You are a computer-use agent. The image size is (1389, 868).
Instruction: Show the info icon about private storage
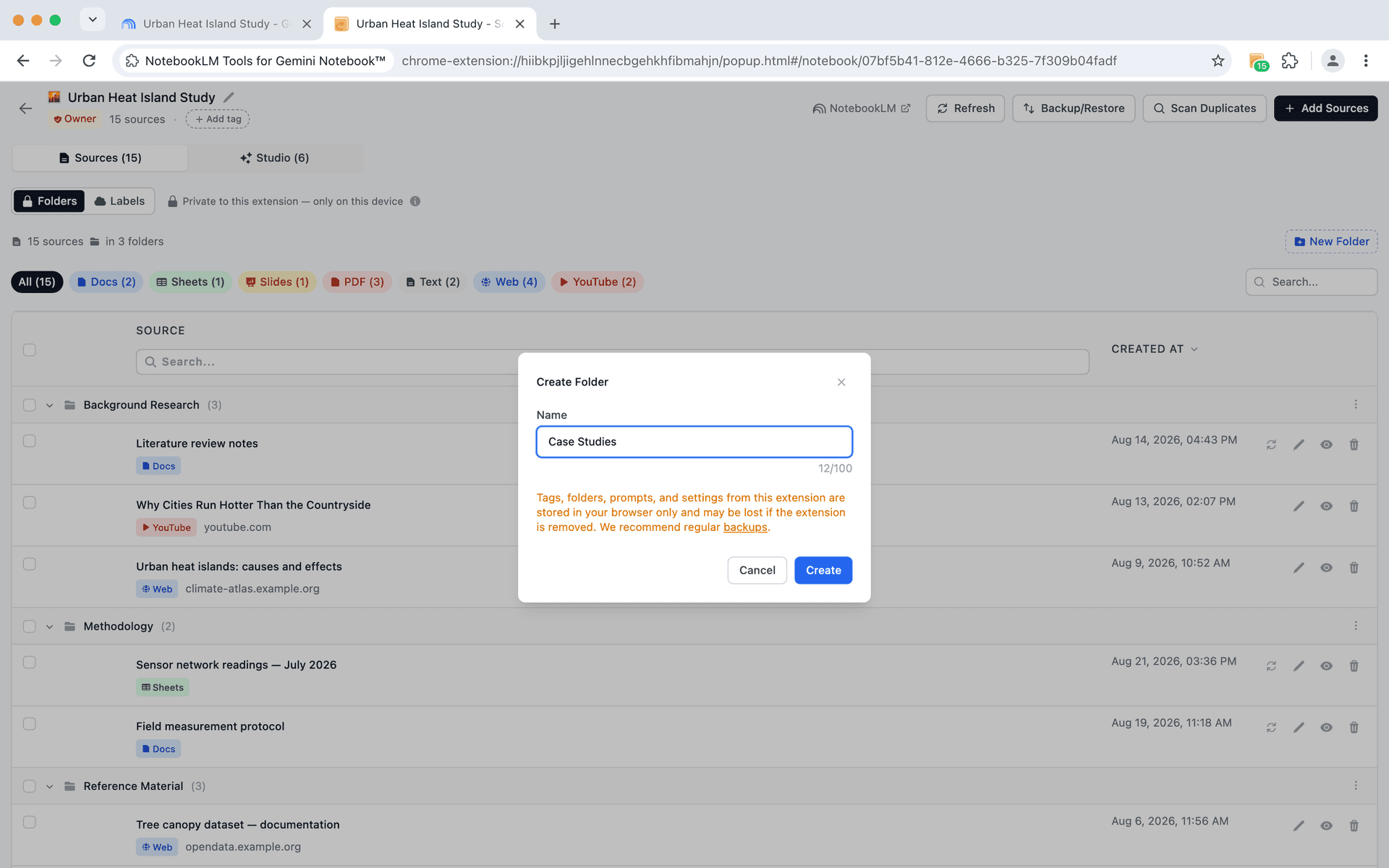(x=415, y=201)
